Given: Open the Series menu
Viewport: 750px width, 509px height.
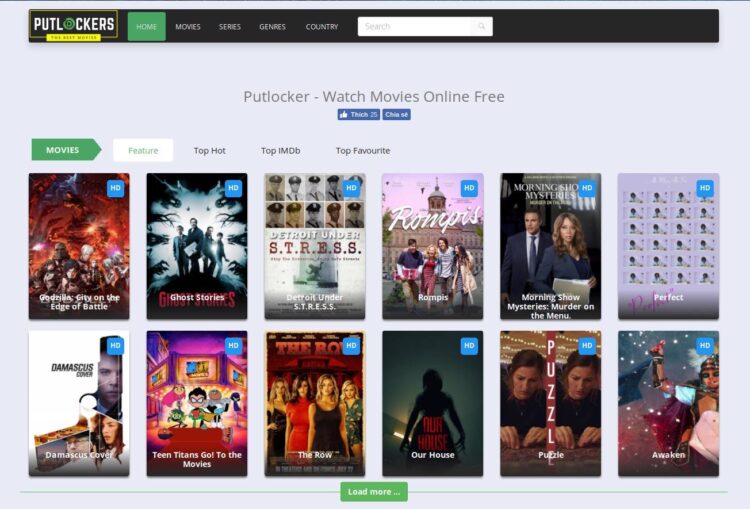Looking at the screenshot, I should point(230,27).
